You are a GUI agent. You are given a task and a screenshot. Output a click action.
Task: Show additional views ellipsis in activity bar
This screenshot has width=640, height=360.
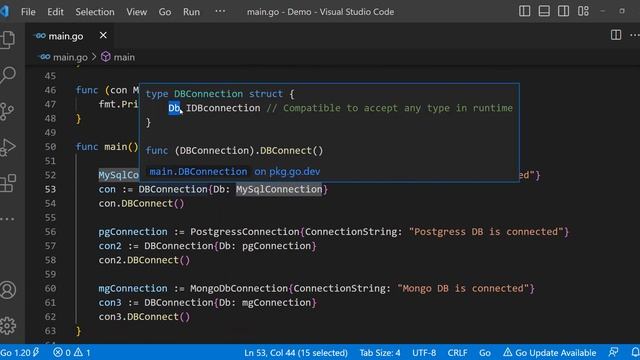[x=7, y=219]
